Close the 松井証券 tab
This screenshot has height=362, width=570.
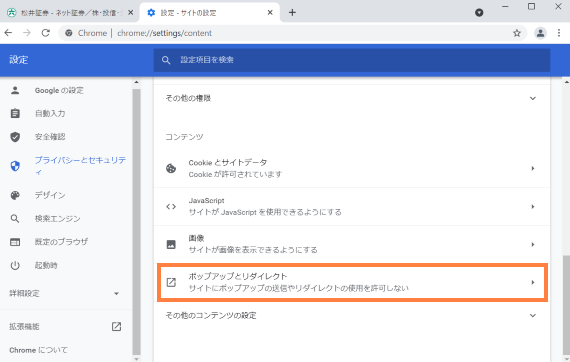131,13
